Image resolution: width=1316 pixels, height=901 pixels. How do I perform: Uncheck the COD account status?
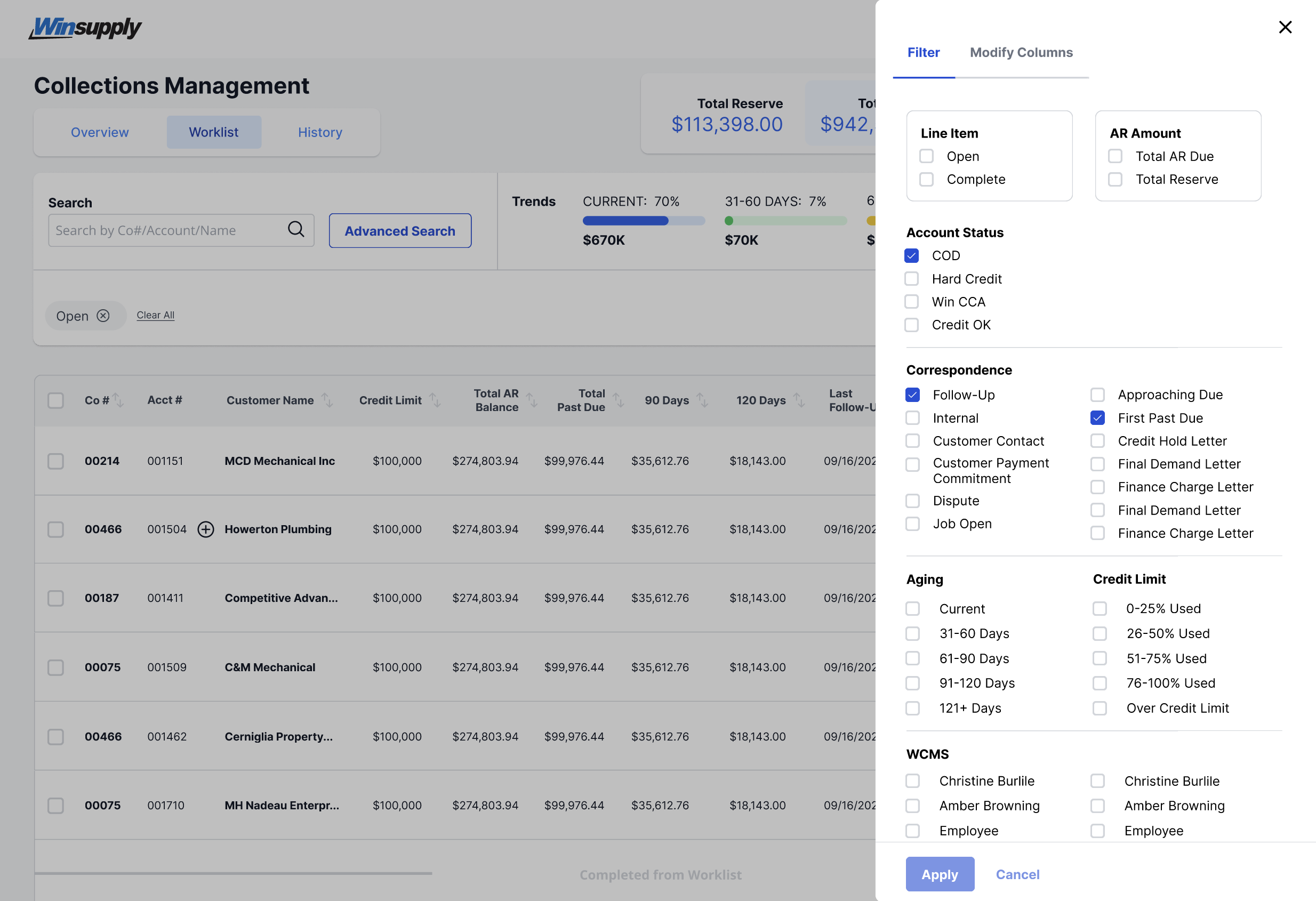click(x=912, y=255)
